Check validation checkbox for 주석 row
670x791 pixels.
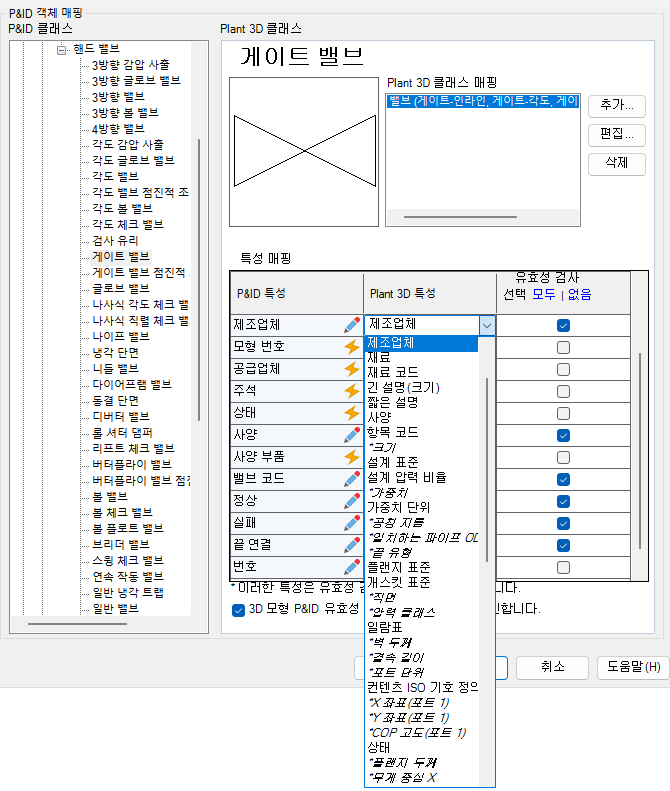(x=564, y=391)
